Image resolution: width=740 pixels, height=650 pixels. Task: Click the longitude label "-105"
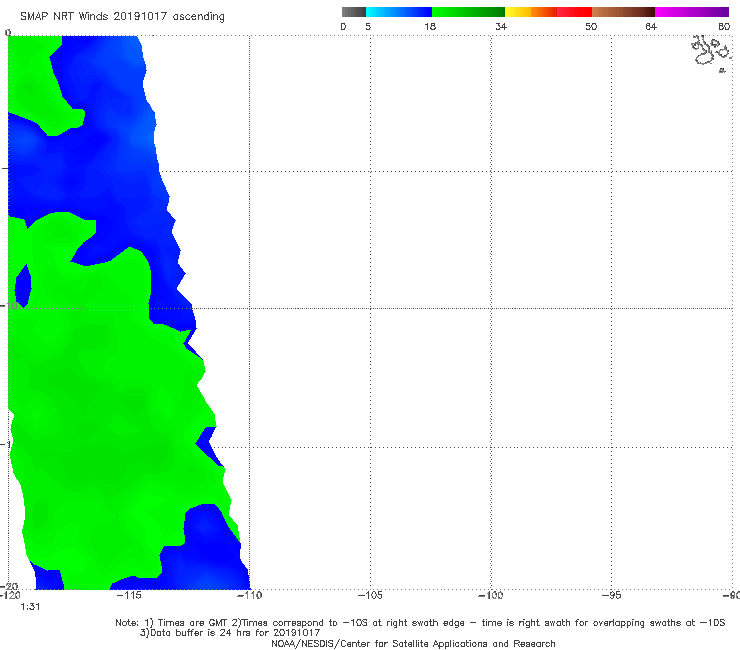[x=370, y=595]
